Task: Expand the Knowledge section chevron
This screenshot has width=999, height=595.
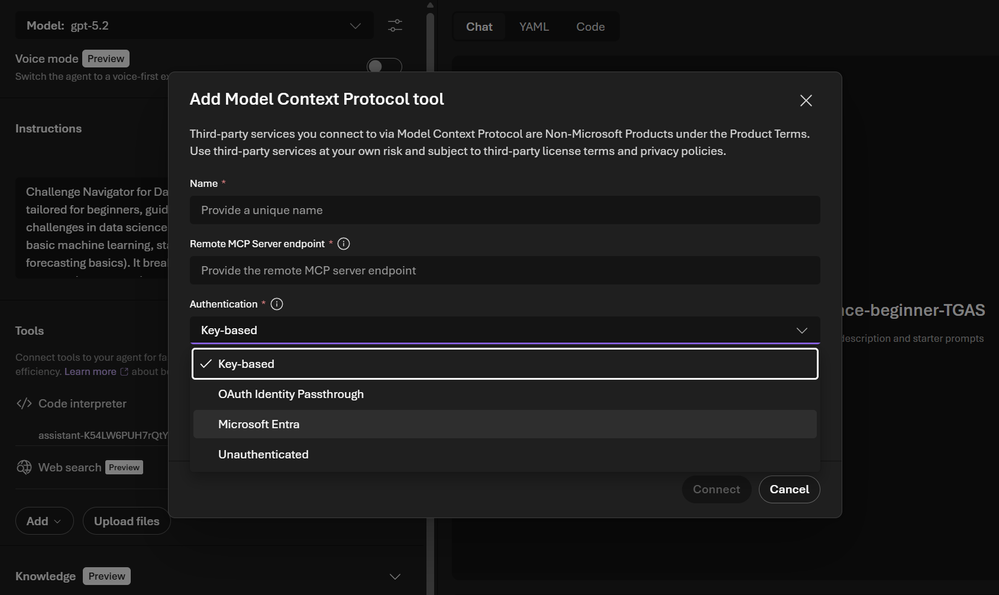Action: pos(395,576)
